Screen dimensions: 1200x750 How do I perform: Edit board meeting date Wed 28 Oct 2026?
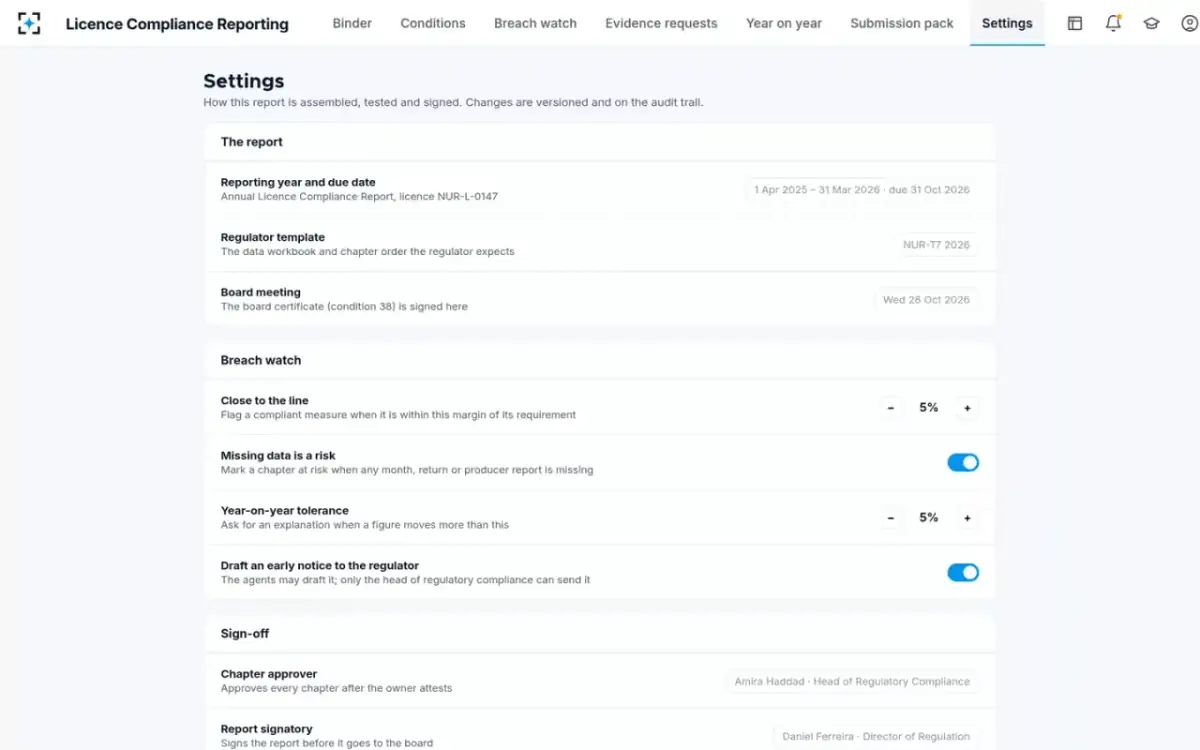click(926, 300)
